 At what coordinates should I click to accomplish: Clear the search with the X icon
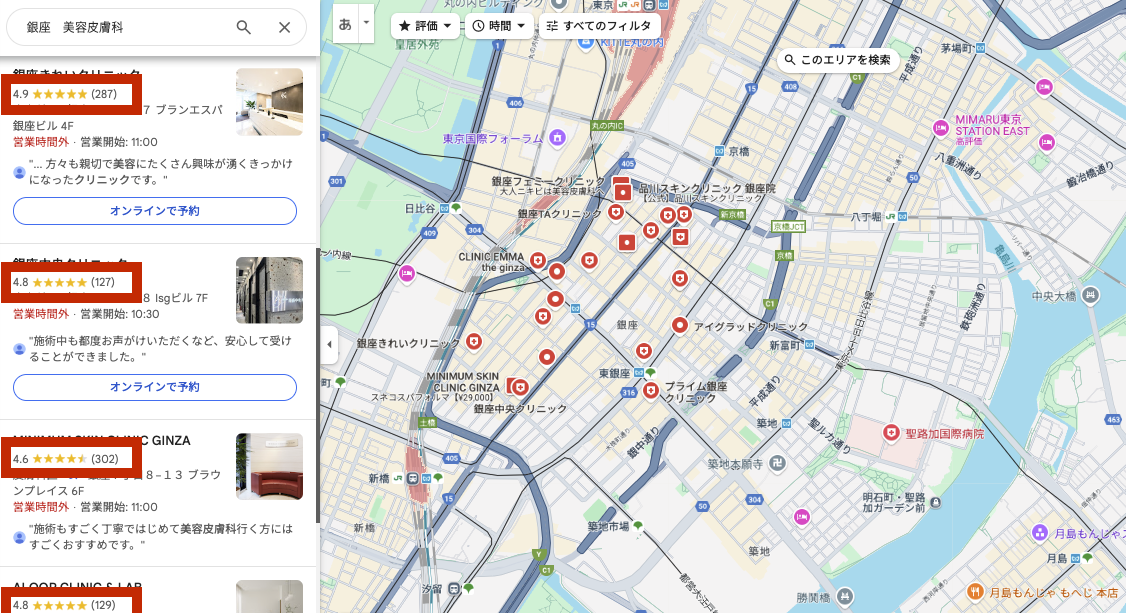tap(284, 27)
